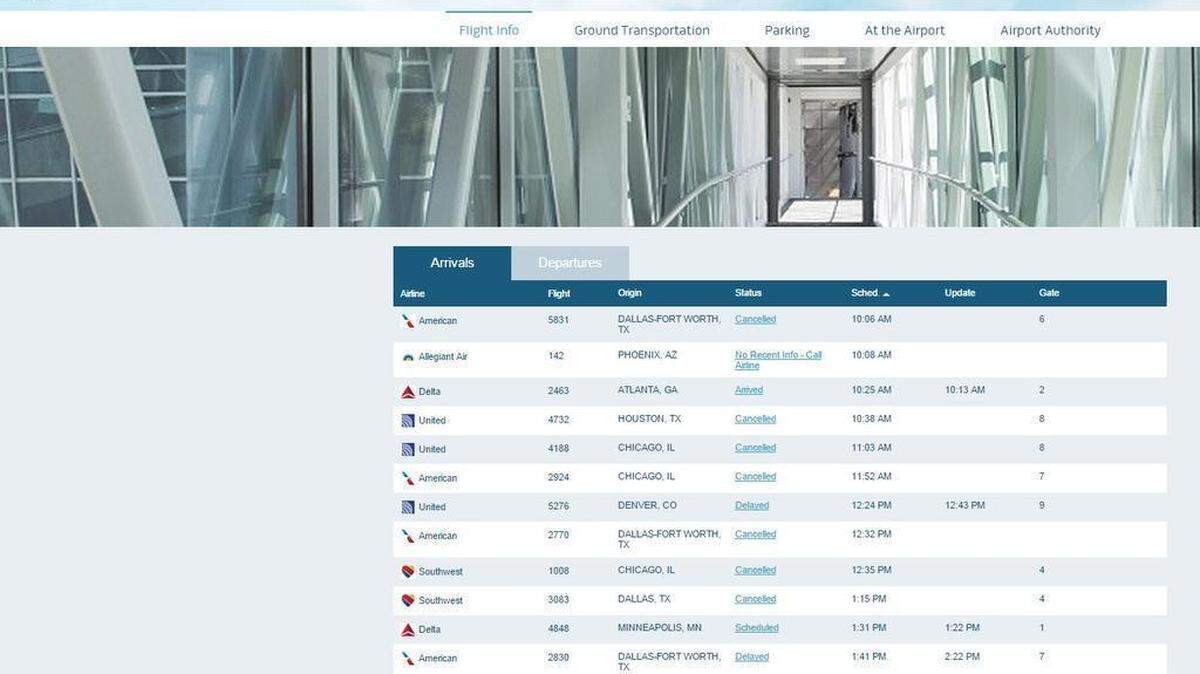Sort table by Flight column header
The image size is (1200, 674).
click(559, 294)
